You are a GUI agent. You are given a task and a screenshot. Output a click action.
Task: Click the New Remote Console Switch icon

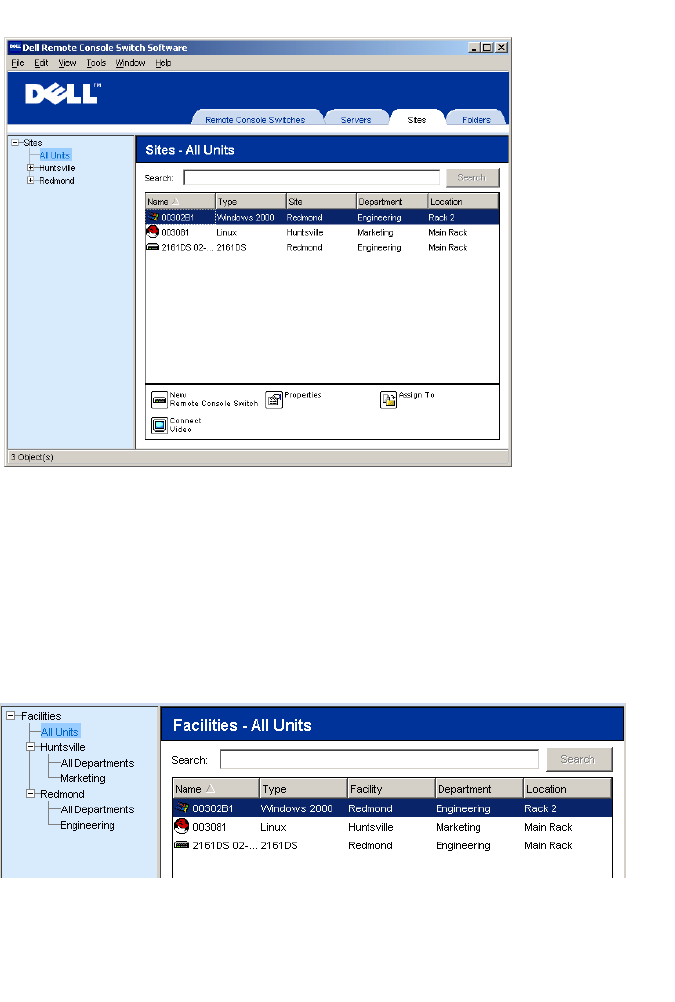pyautogui.click(x=159, y=400)
